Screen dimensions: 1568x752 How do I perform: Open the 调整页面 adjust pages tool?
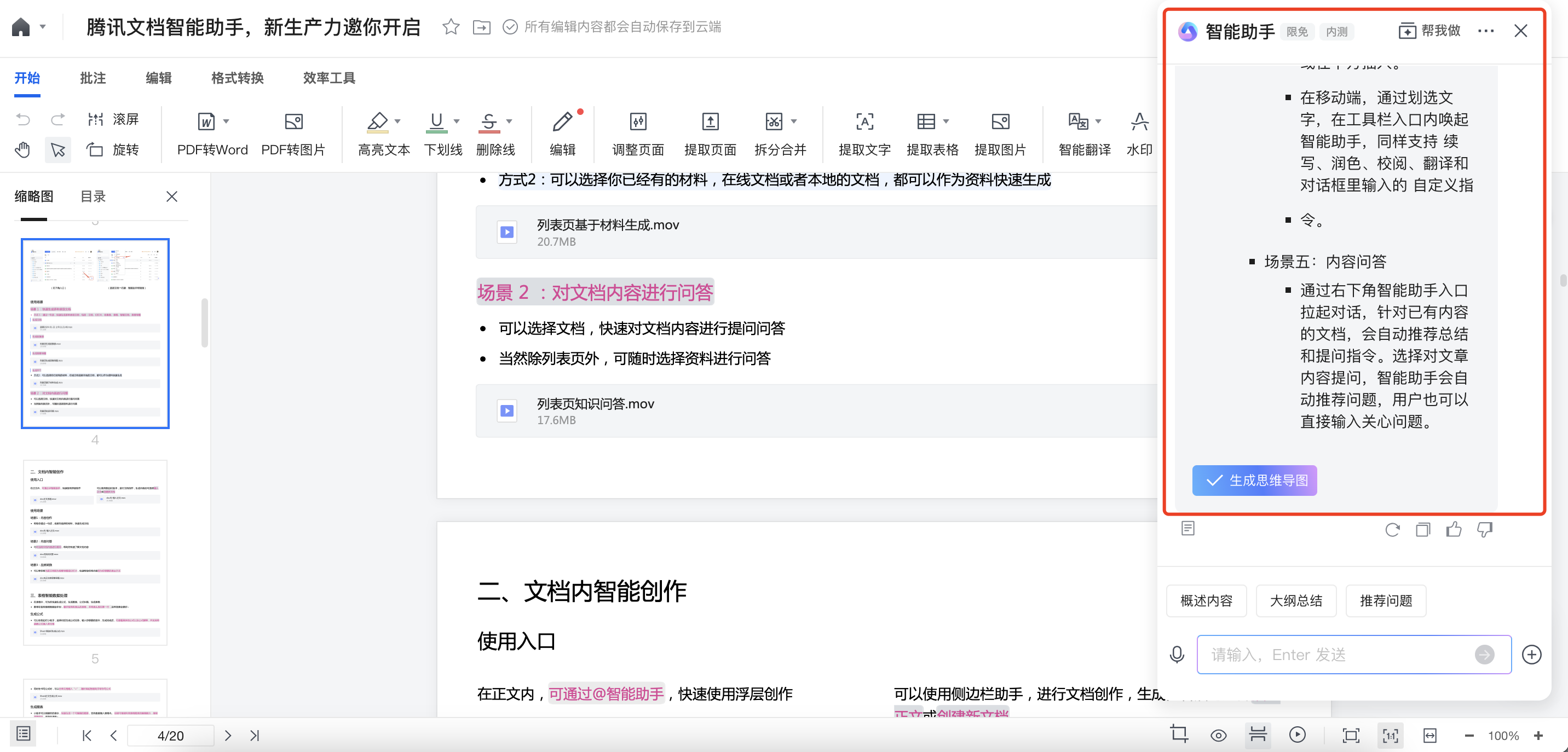637,122
